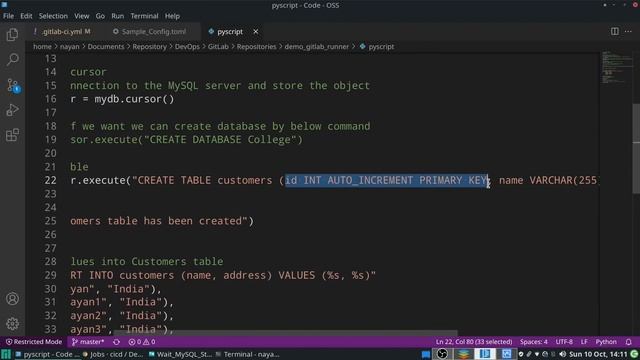Switch to 'Jobs · cicd / De...' taskbar window

(113, 354)
